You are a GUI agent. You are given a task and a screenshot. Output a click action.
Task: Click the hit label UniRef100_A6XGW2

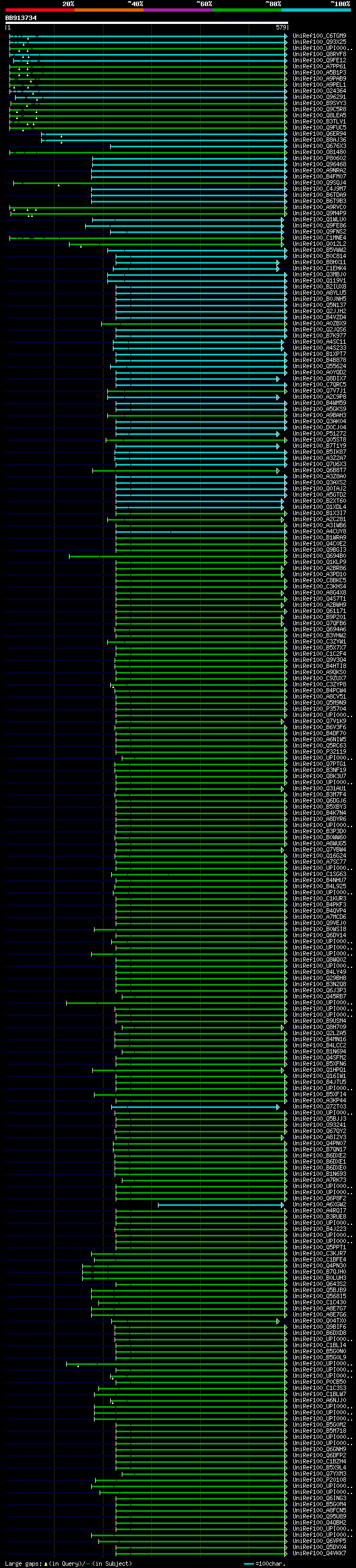pyautogui.click(x=319, y=1205)
